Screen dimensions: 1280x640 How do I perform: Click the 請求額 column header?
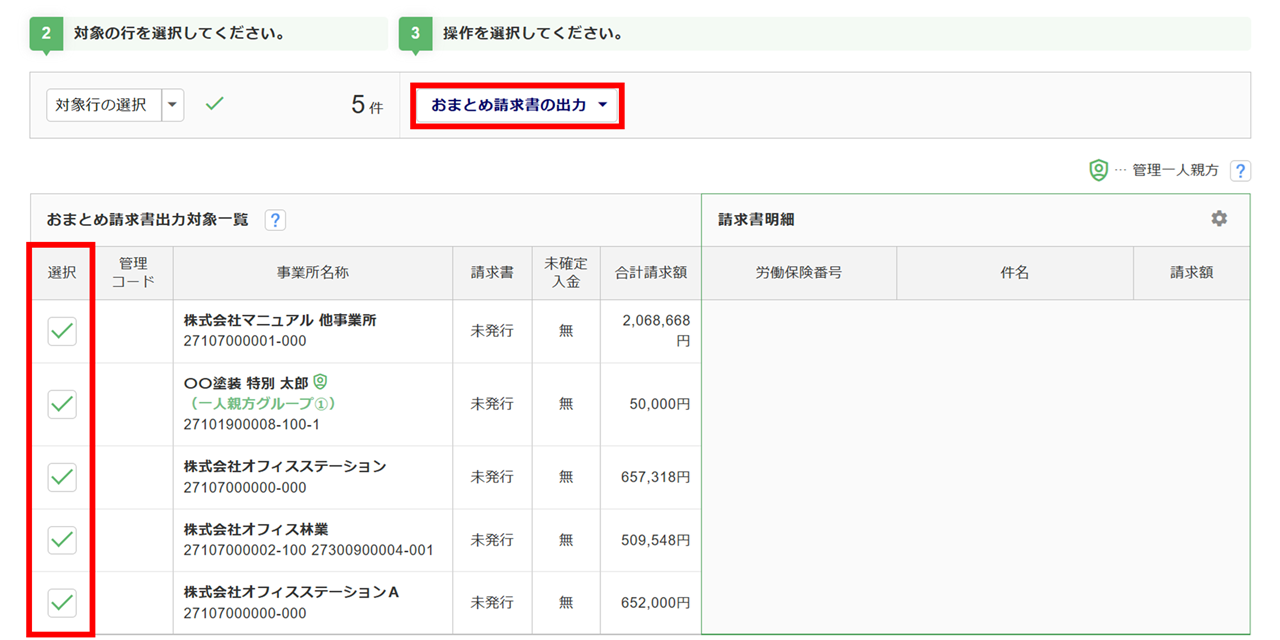pyautogui.click(x=1191, y=273)
